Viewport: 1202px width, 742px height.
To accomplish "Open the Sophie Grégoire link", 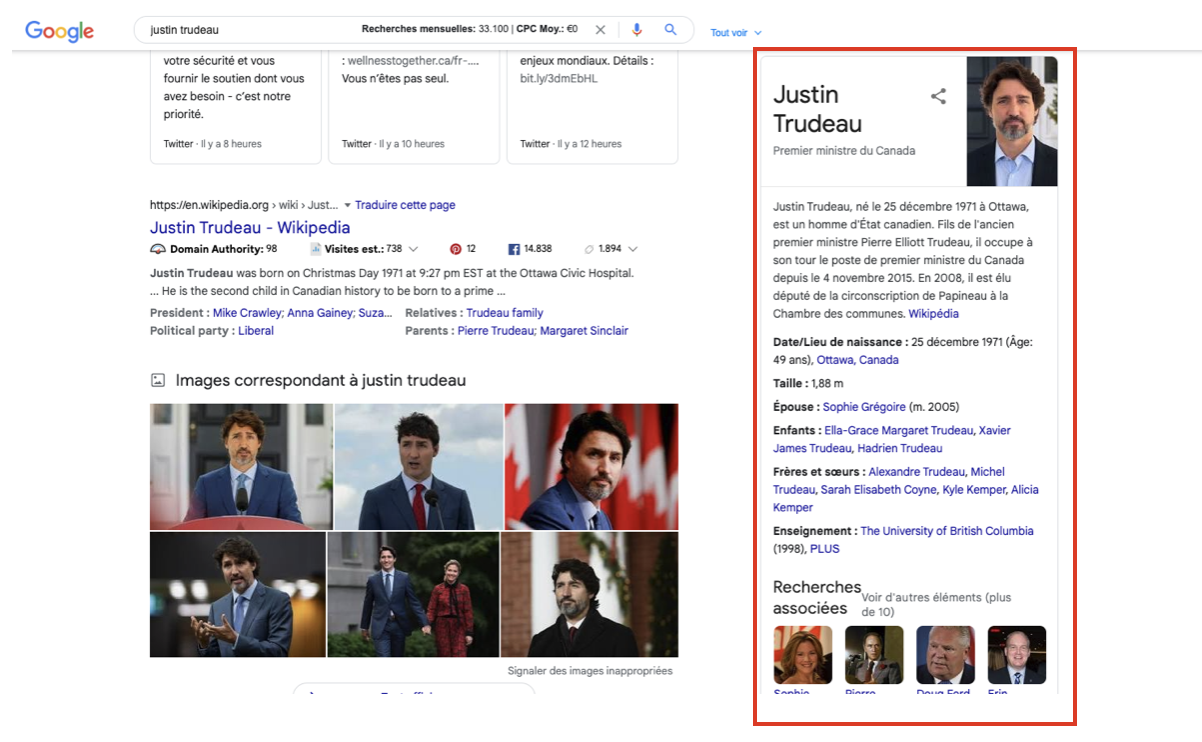I will [864, 407].
